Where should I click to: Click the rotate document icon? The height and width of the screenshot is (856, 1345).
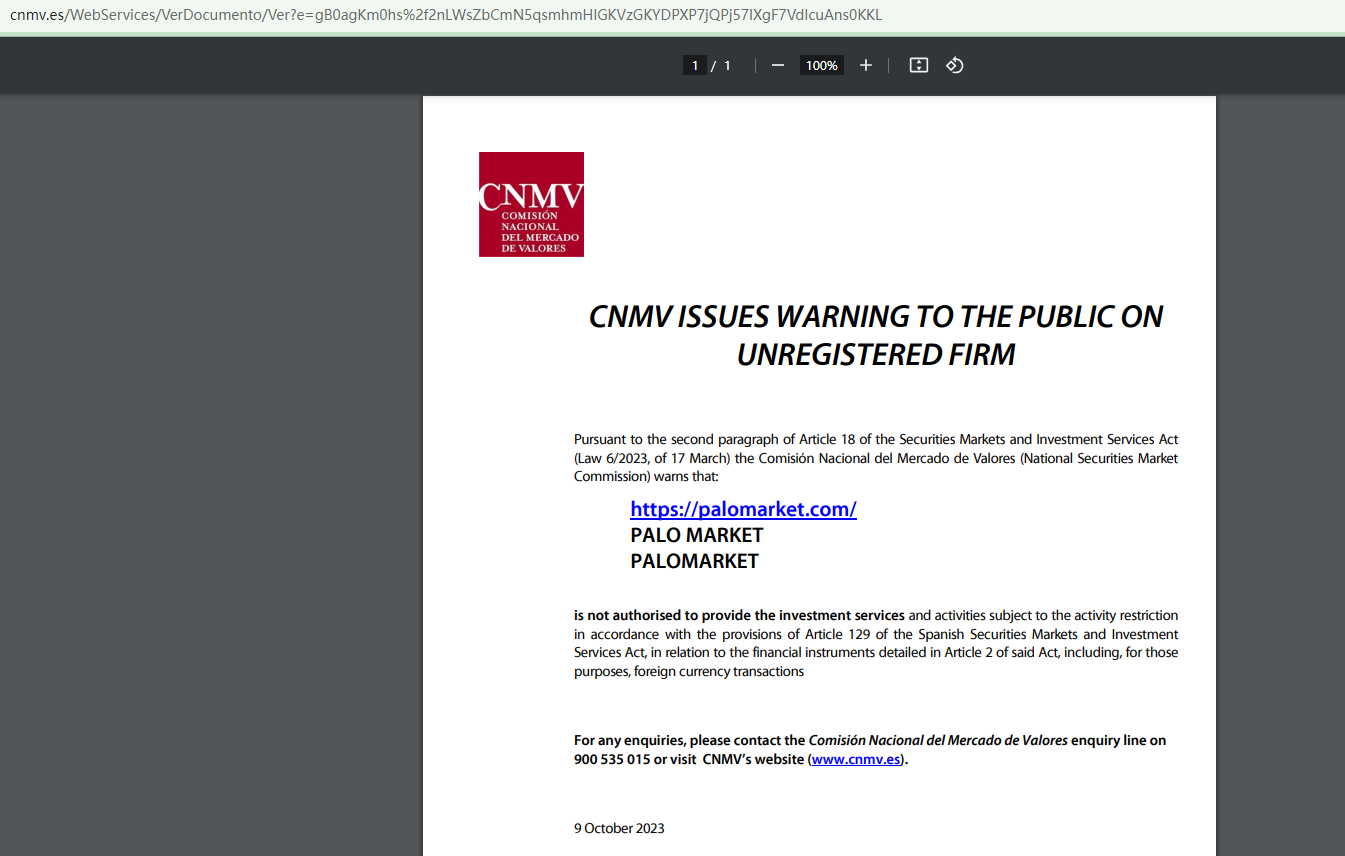click(x=955, y=65)
